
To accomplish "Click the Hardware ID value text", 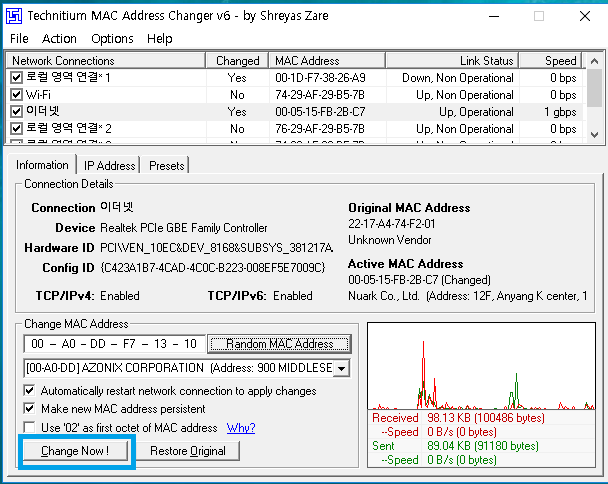I will click(216, 248).
